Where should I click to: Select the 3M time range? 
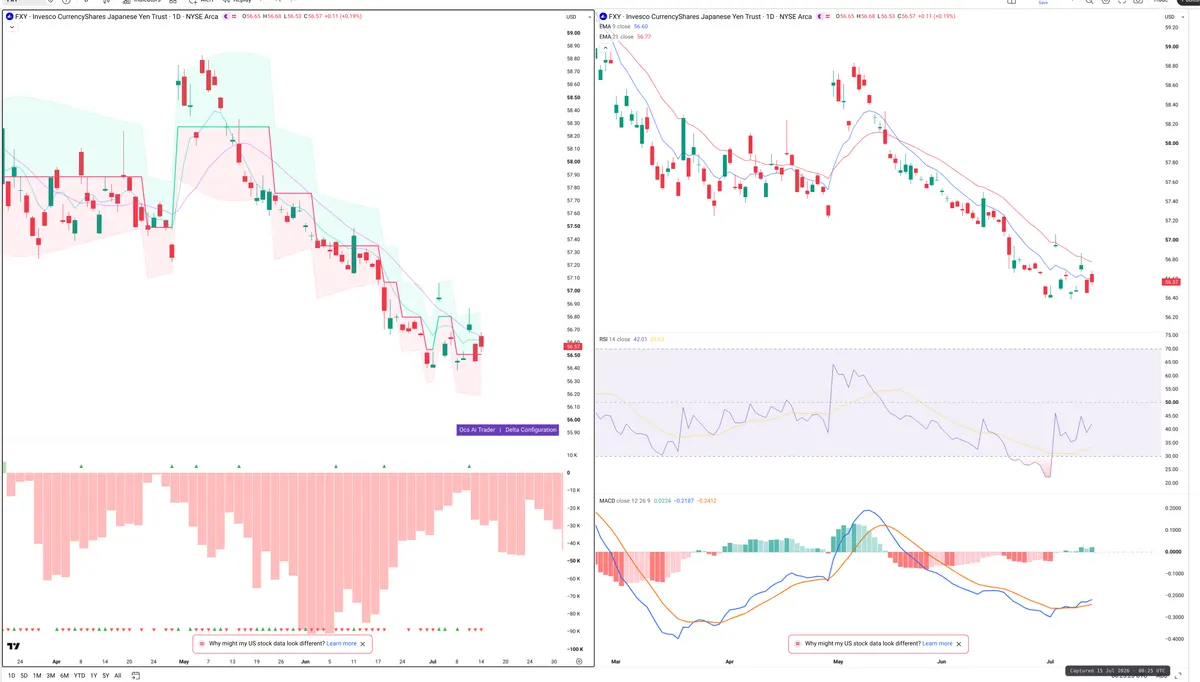[x=51, y=676]
